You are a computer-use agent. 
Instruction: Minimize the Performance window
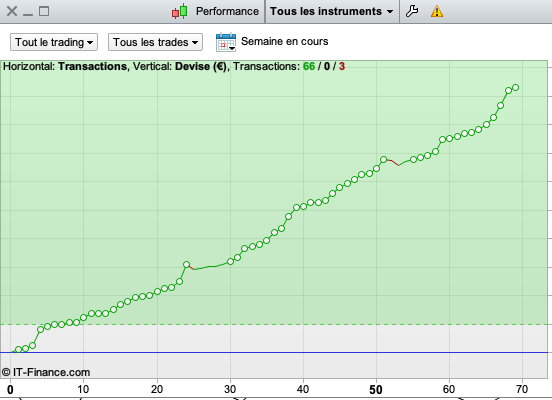(x=28, y=14)
